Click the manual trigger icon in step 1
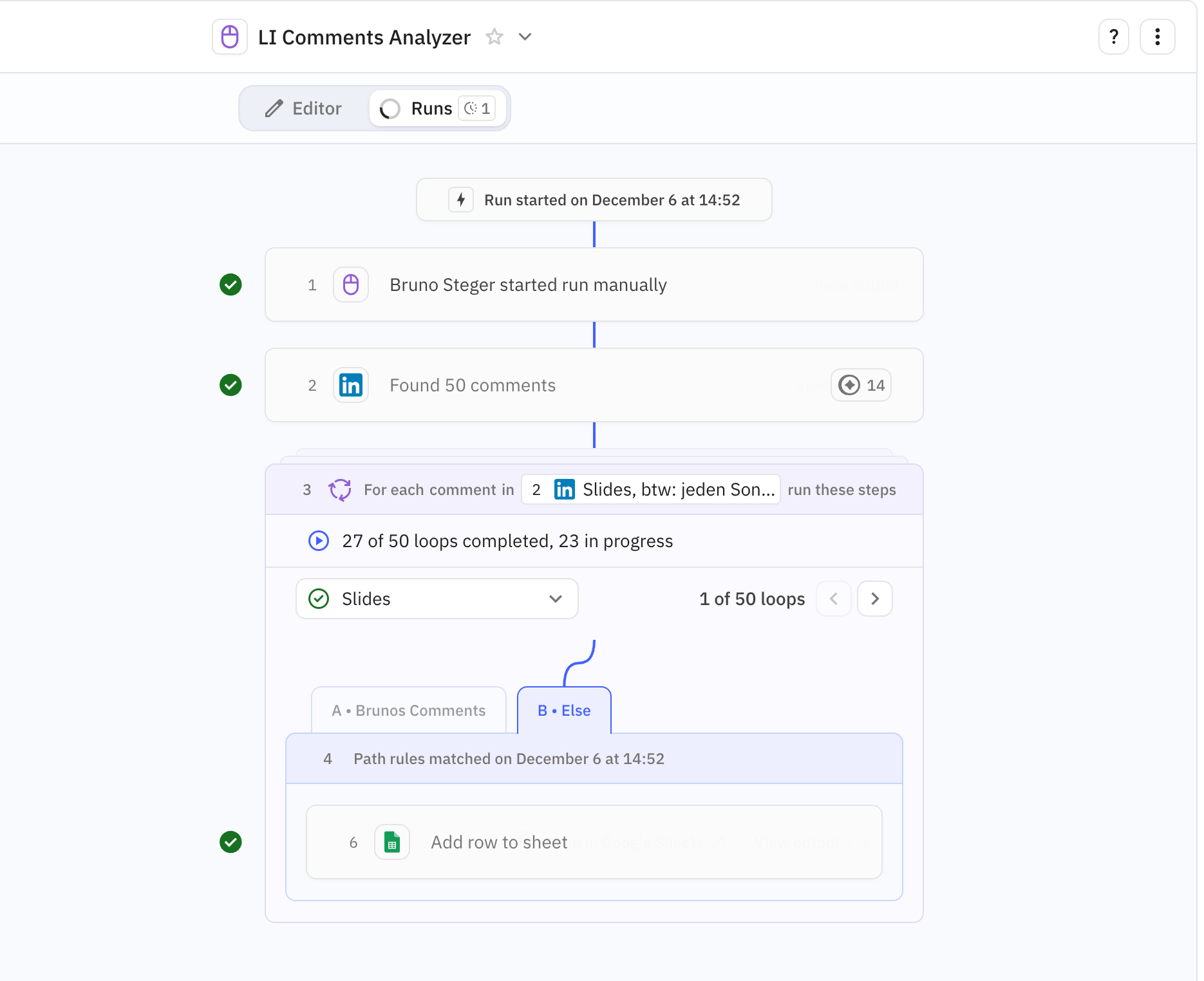The width and height of the screenshot is (1204, 981). pos(351,285)
